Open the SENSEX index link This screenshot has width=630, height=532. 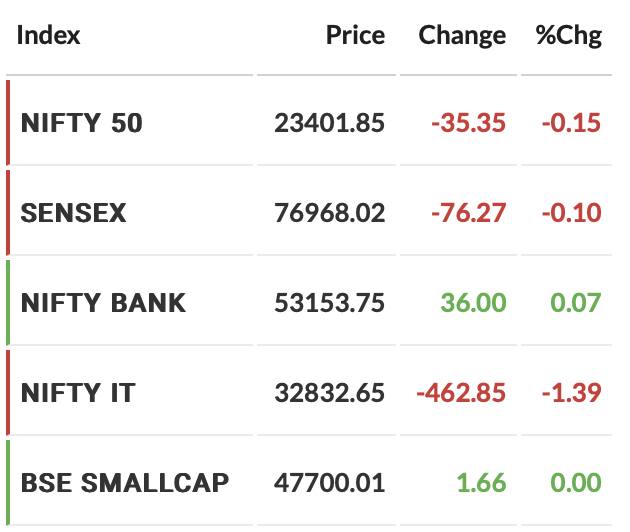pyautogui.click(x=74, y=213)
